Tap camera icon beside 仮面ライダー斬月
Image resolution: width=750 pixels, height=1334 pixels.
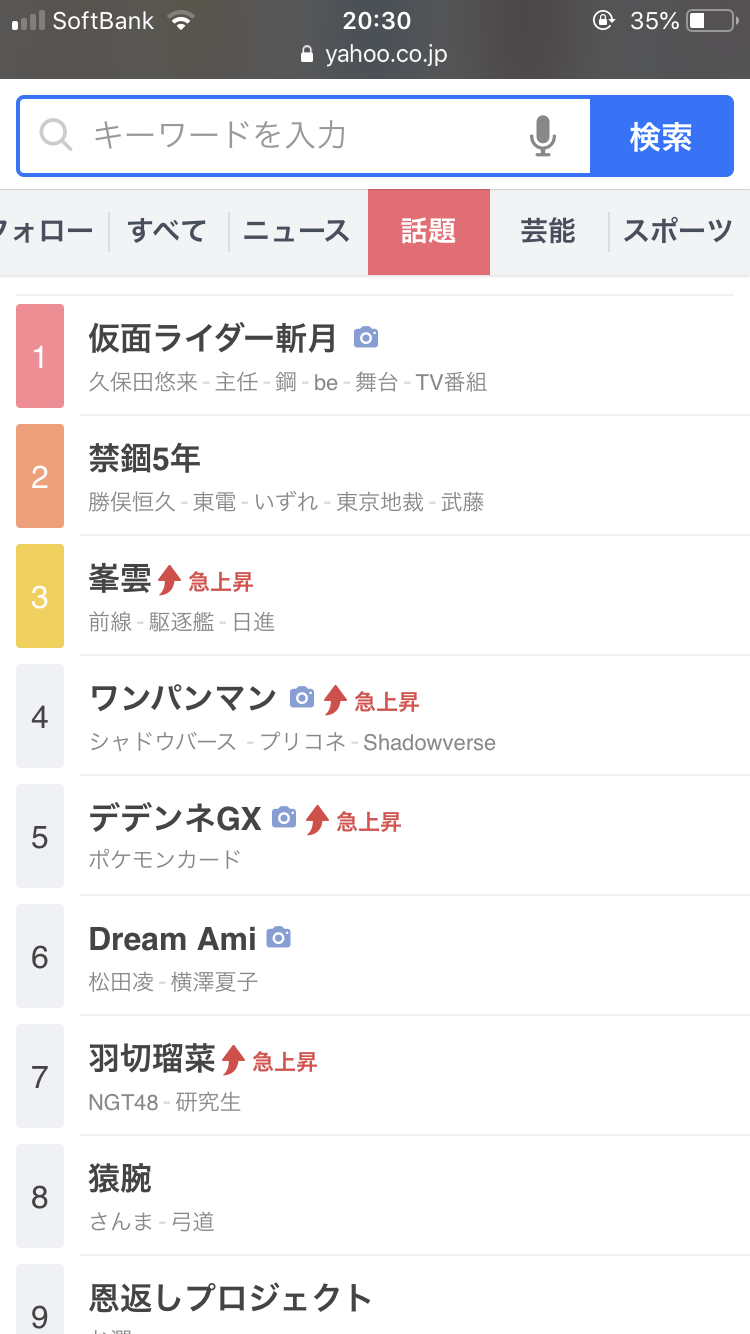(366, 338)
